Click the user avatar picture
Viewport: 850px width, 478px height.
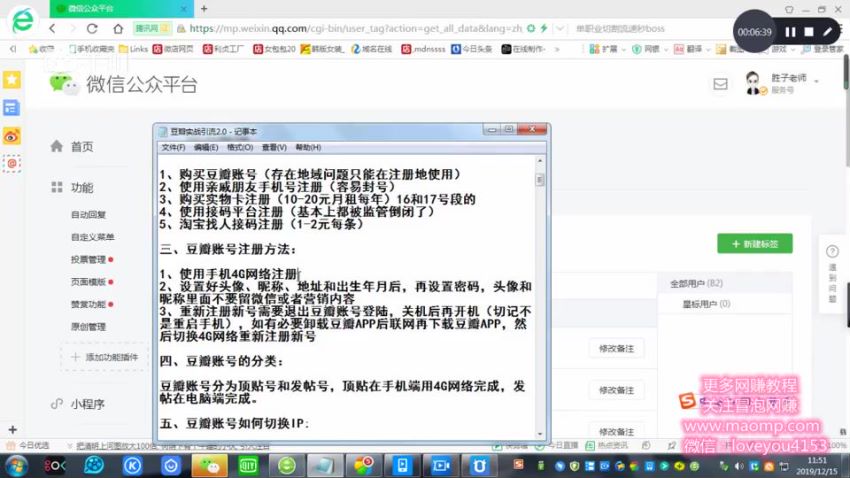coord(754,83)
